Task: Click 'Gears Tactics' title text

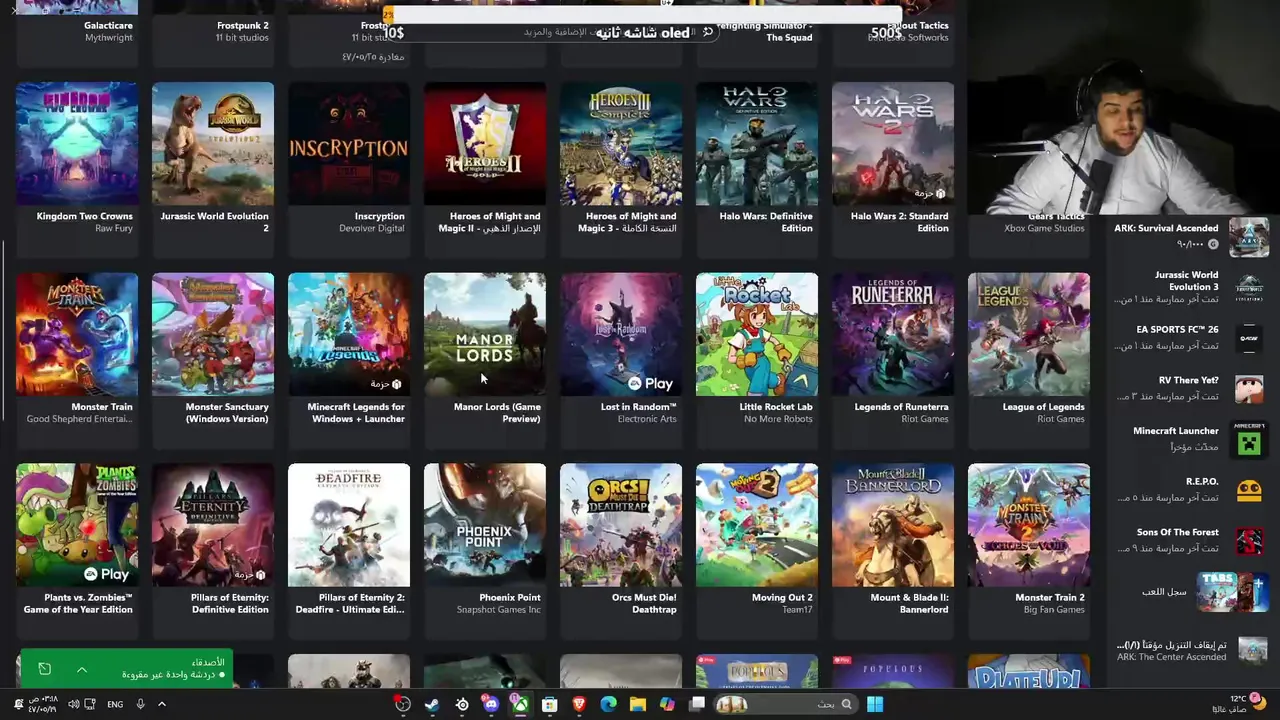Action: point(1056,216)
